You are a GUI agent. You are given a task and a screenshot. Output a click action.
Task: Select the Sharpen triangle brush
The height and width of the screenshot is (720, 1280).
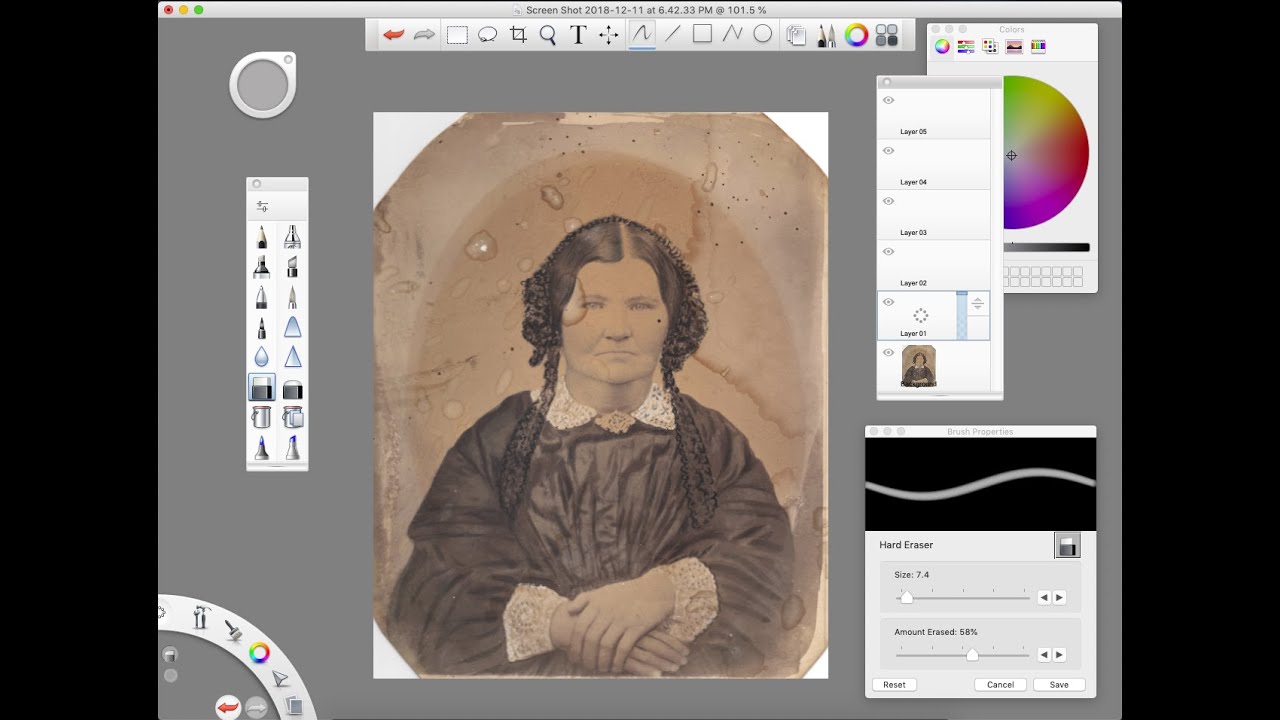click(292, 357)
